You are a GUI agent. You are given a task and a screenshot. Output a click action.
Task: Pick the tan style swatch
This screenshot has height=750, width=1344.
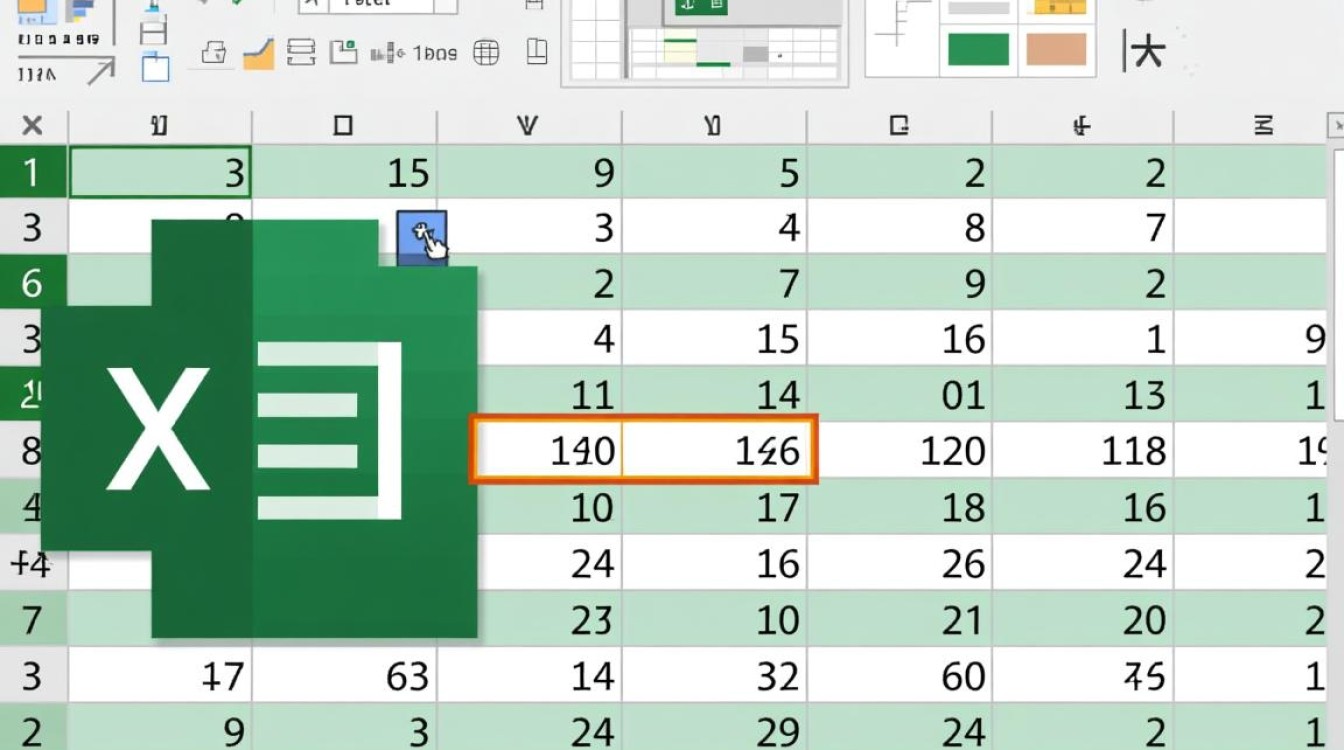[x=1056, y=49]
